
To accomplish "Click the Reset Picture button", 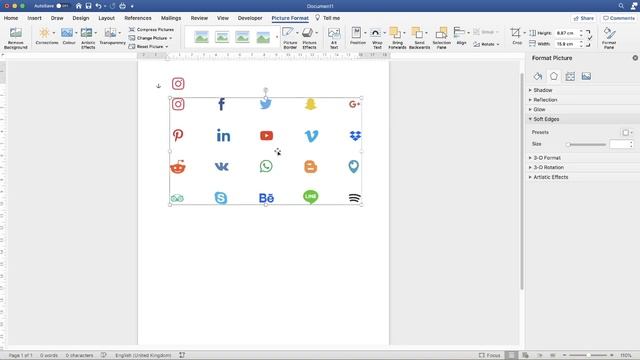I will [149, 47].
